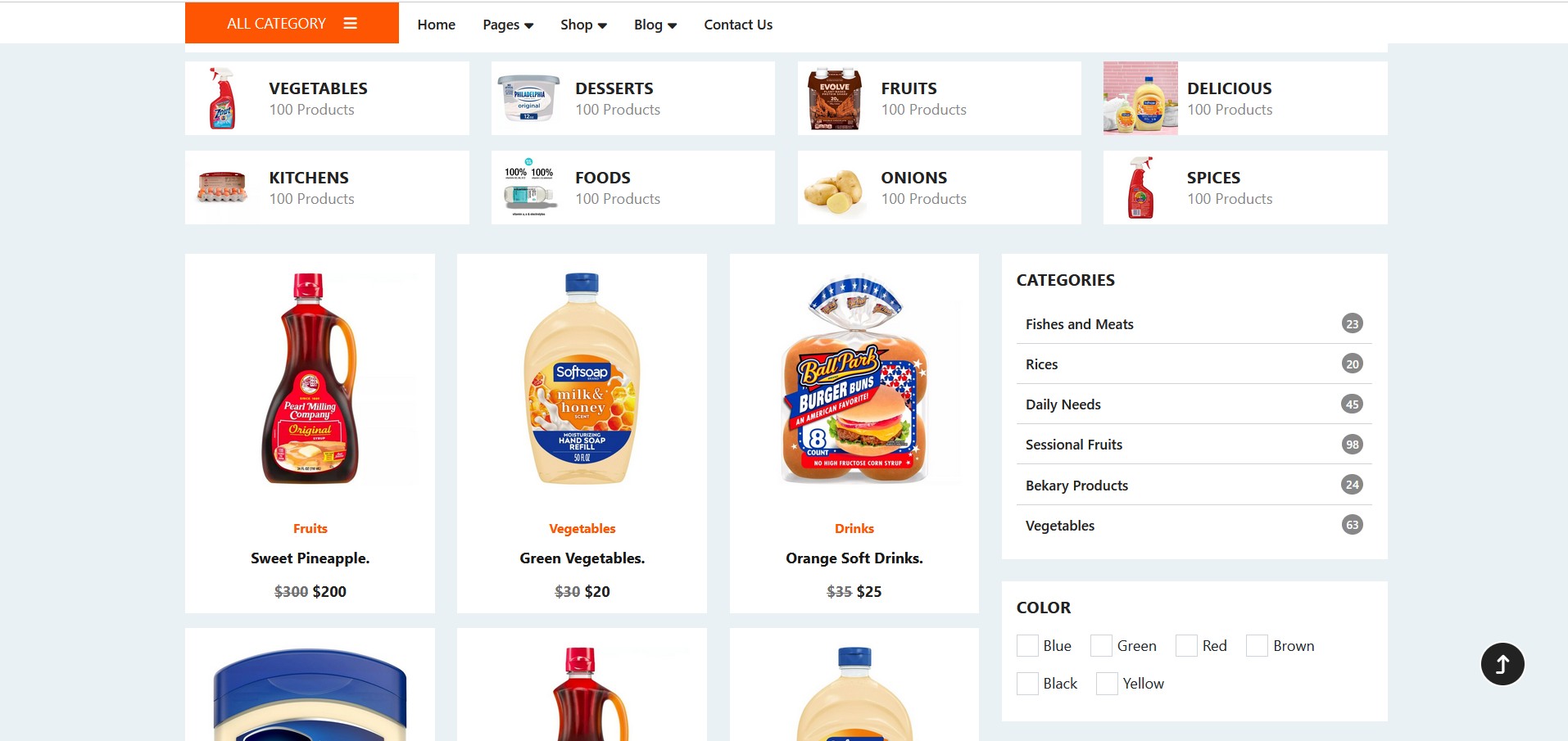
Task: Go to the Home menu item
Action: click(436, 25)
